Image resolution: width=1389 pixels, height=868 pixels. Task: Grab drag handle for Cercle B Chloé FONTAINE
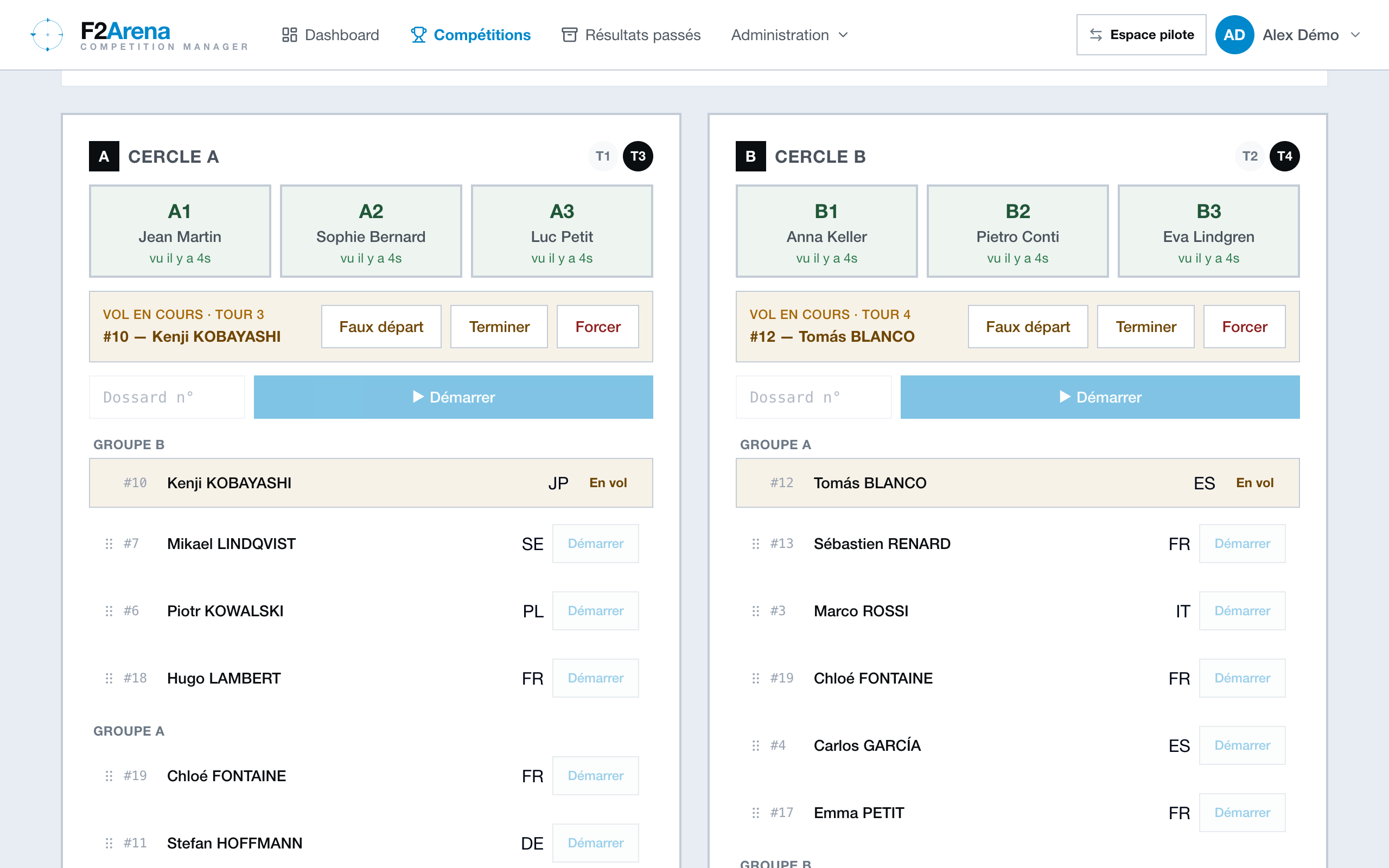click(756, 678)
